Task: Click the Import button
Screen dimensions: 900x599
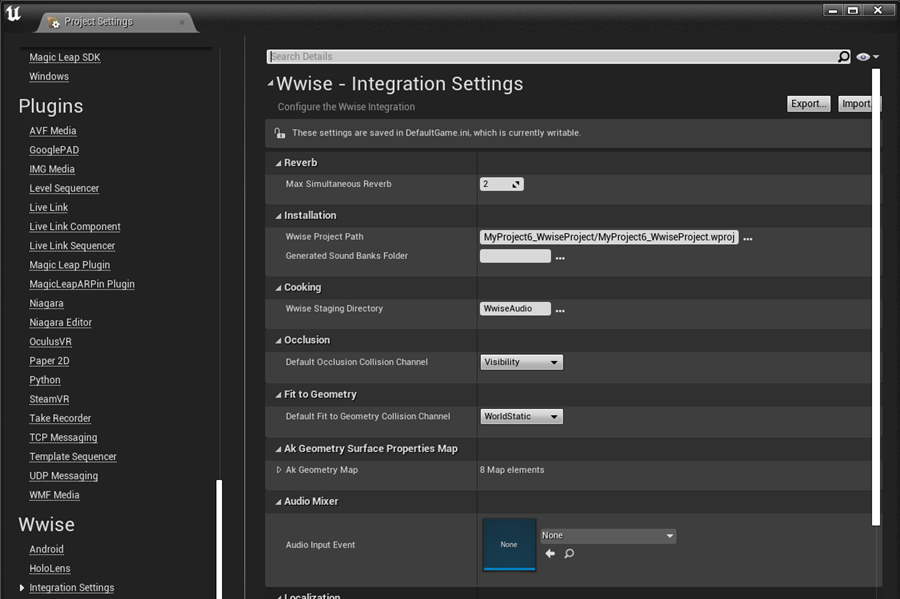Action: point(858,104)
